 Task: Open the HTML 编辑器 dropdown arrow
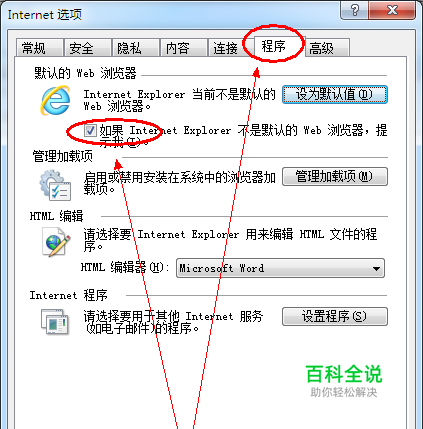click(376, 268)
